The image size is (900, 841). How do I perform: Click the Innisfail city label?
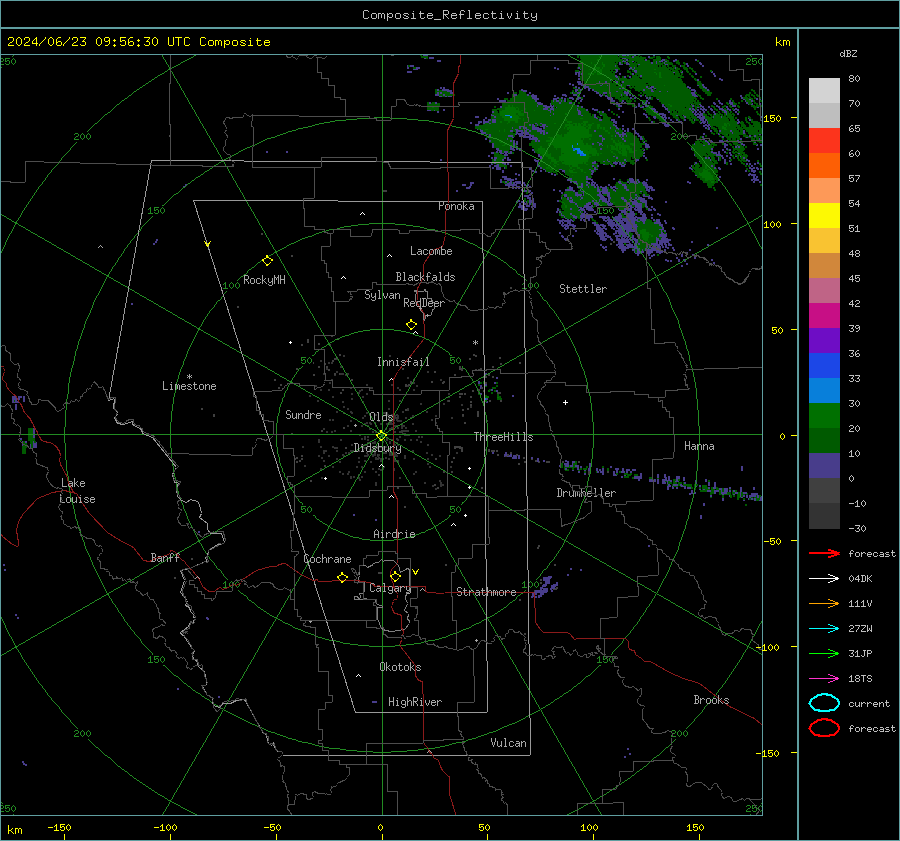click(403, 362)
